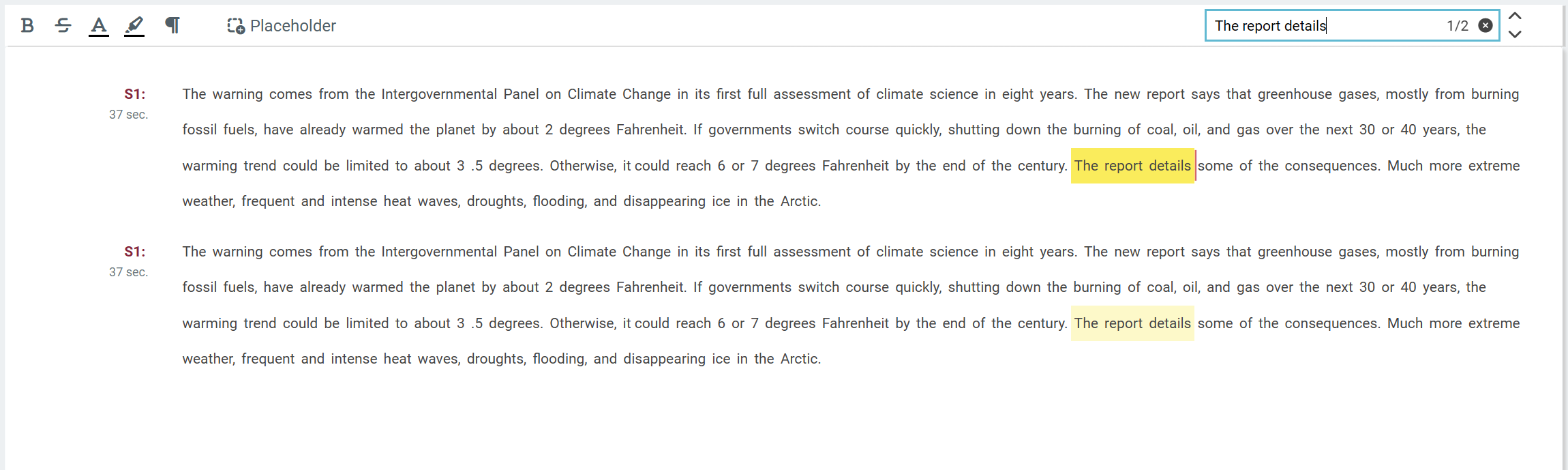
Task: Toggle paragraph marks icon
Action: (x=172, y=26)
